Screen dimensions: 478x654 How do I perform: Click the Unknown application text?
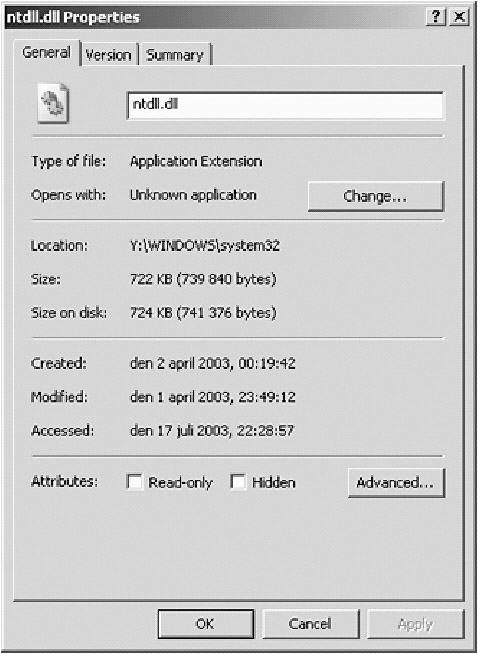point(193,195)
